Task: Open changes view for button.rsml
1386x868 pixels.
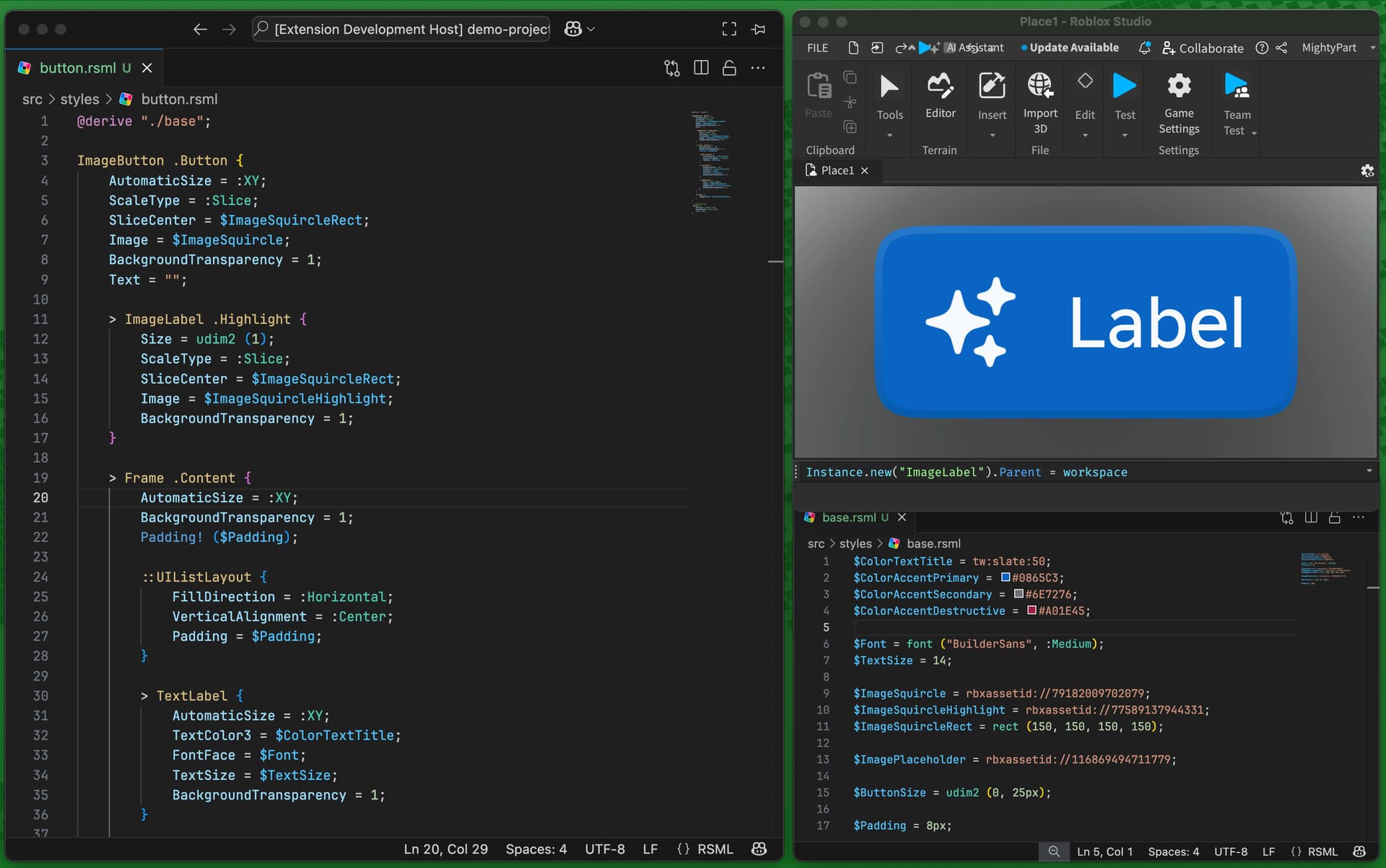Action: 672,68
